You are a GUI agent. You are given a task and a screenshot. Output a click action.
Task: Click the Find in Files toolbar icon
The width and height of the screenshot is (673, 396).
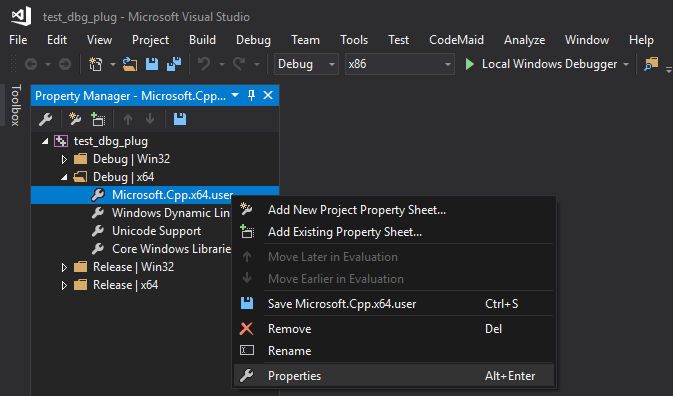tap(651, 64)
